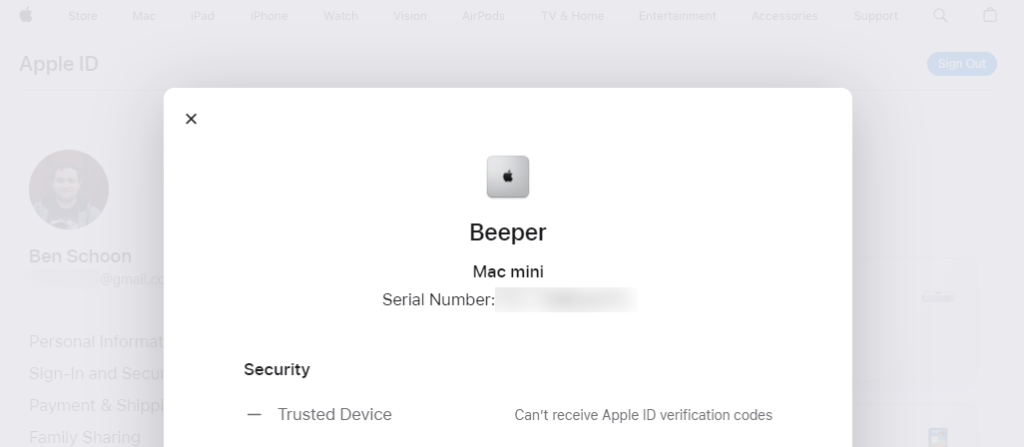Open the AirPods navigation item

click(x=483, y=16)
